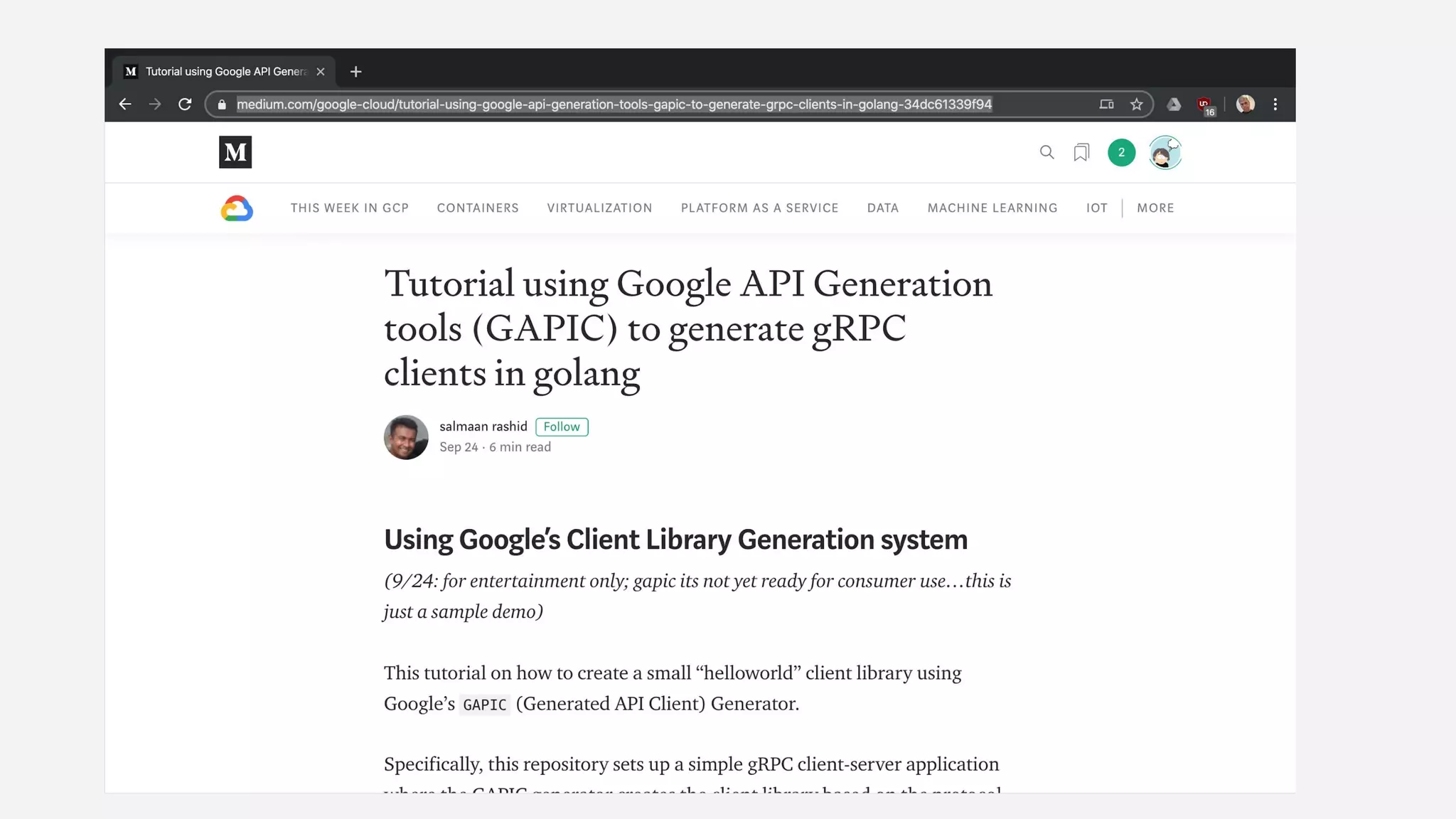Open the bookmarks reading list icon
Screen dimensions: 1456x819
click(x=1081, y=152)
